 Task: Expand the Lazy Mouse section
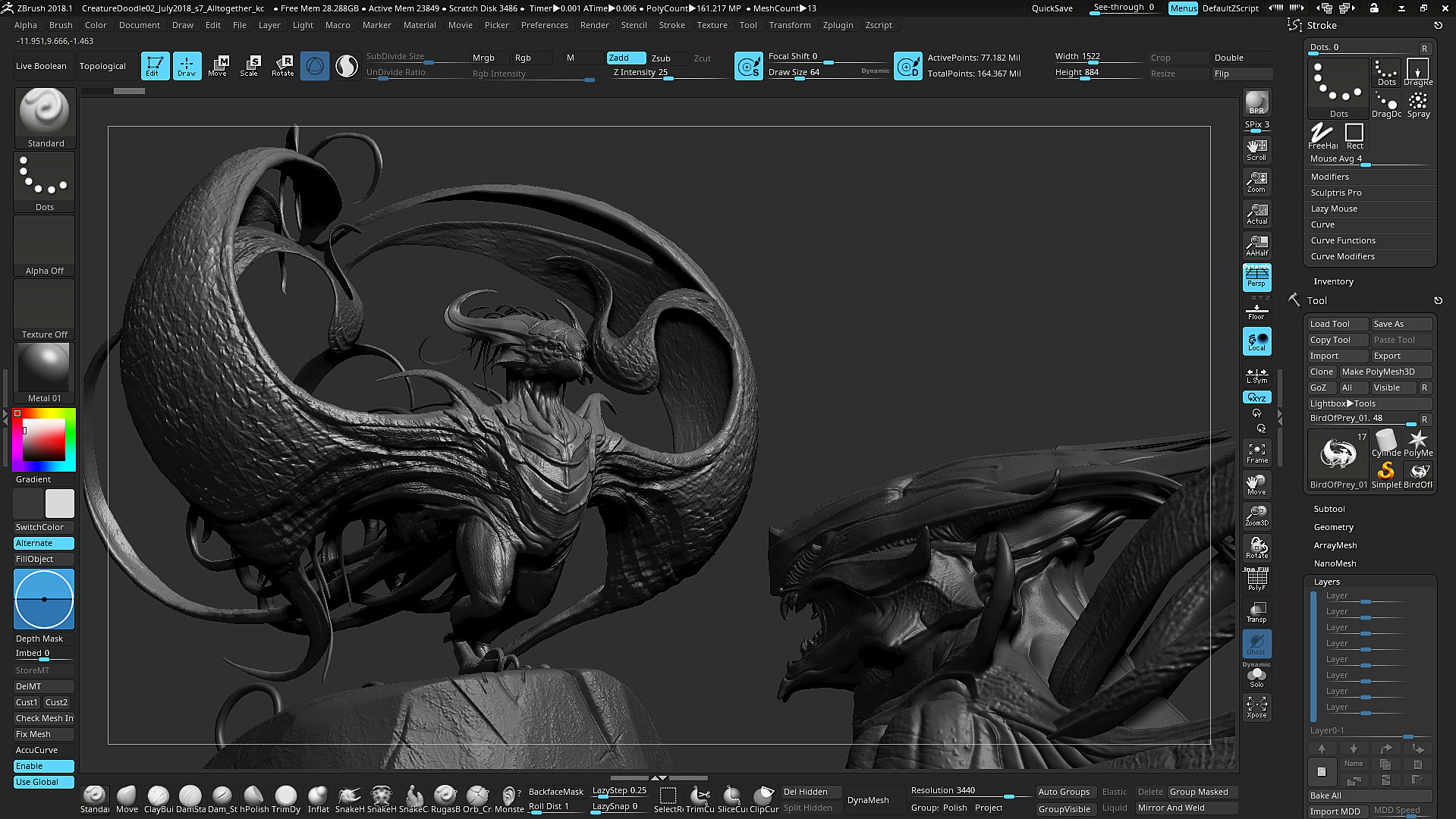click(1333, 209)
